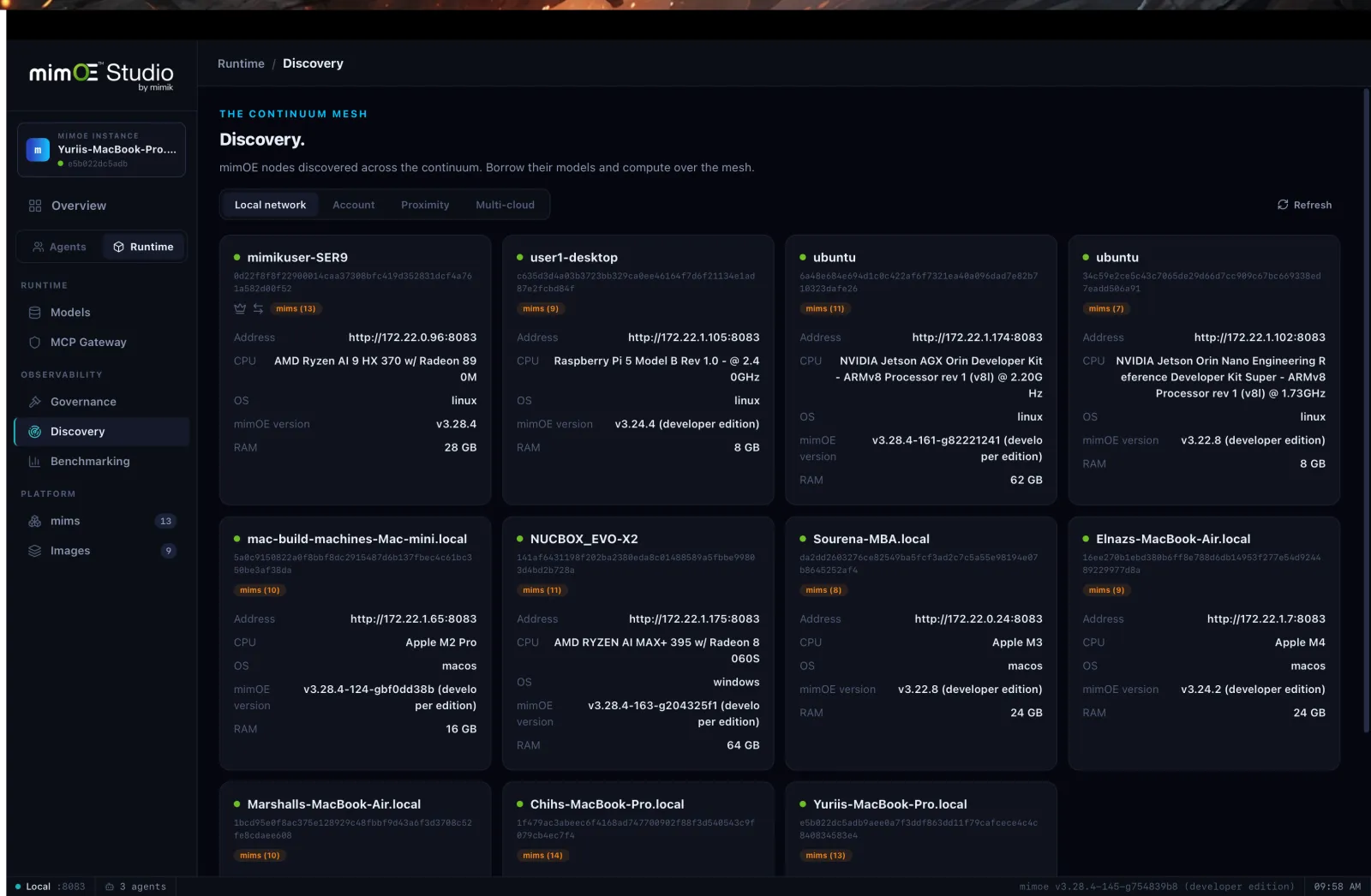1371x896 pixels.
Task: Click the page vertical scrollbar
Action: click(1366, 409)
